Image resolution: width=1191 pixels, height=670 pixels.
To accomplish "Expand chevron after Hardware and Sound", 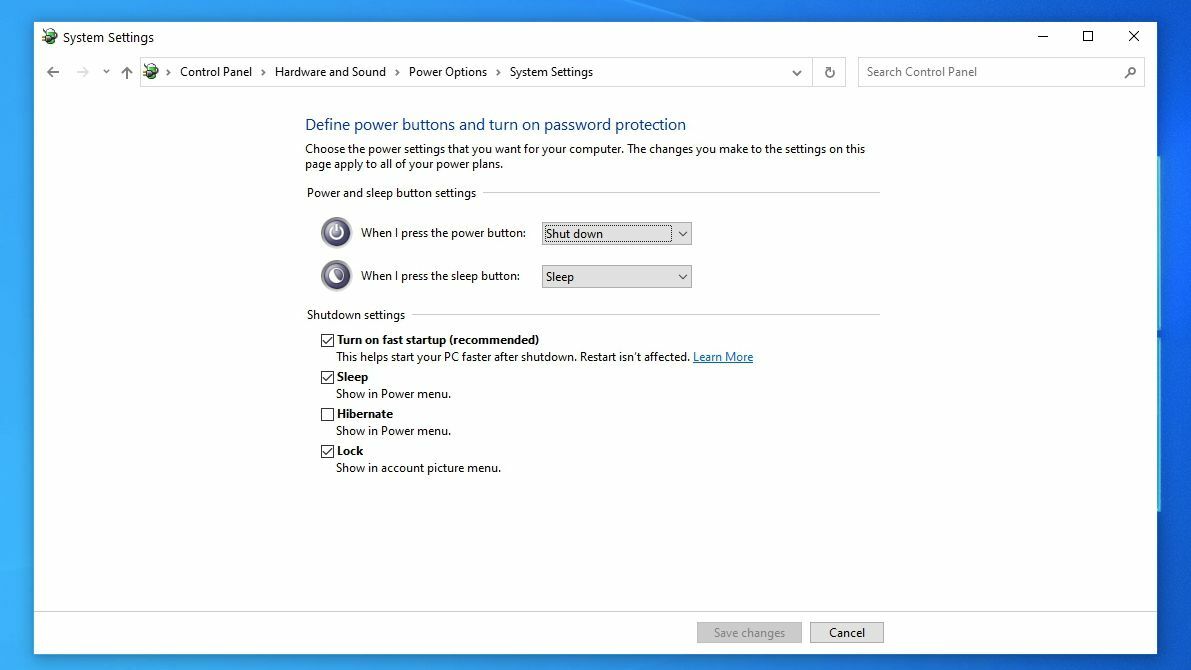I will point(397,72).
